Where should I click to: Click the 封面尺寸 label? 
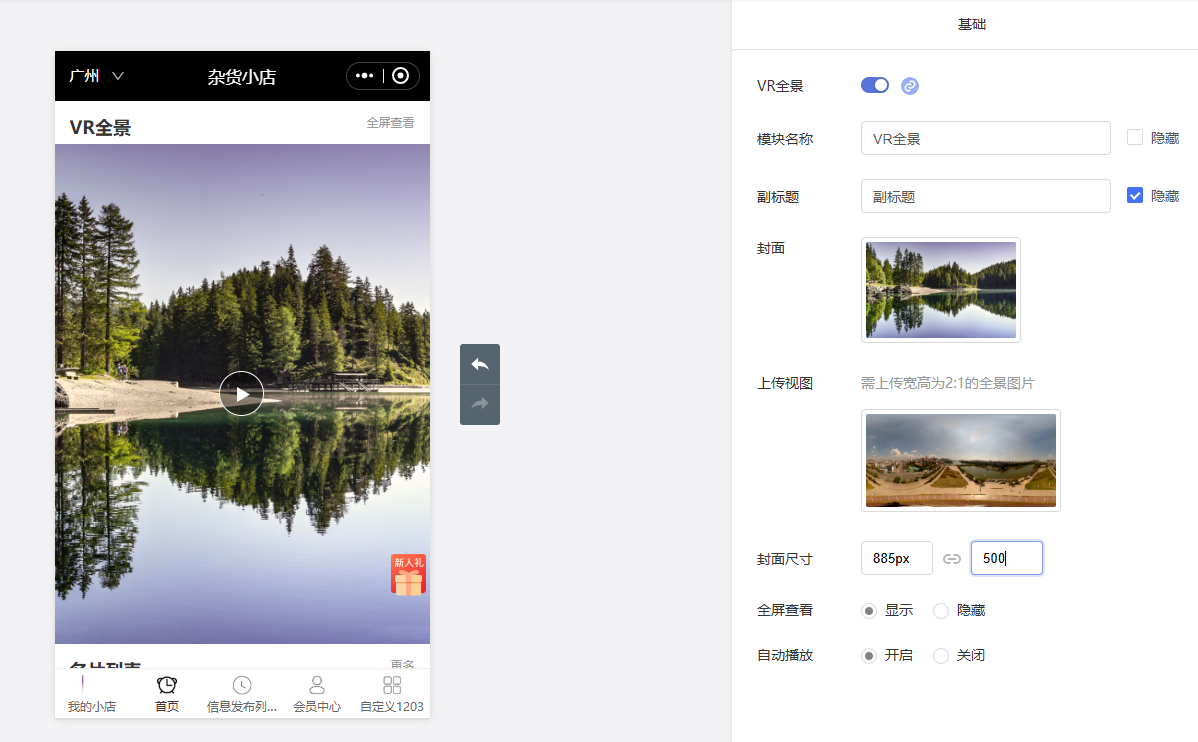[785, 559]
